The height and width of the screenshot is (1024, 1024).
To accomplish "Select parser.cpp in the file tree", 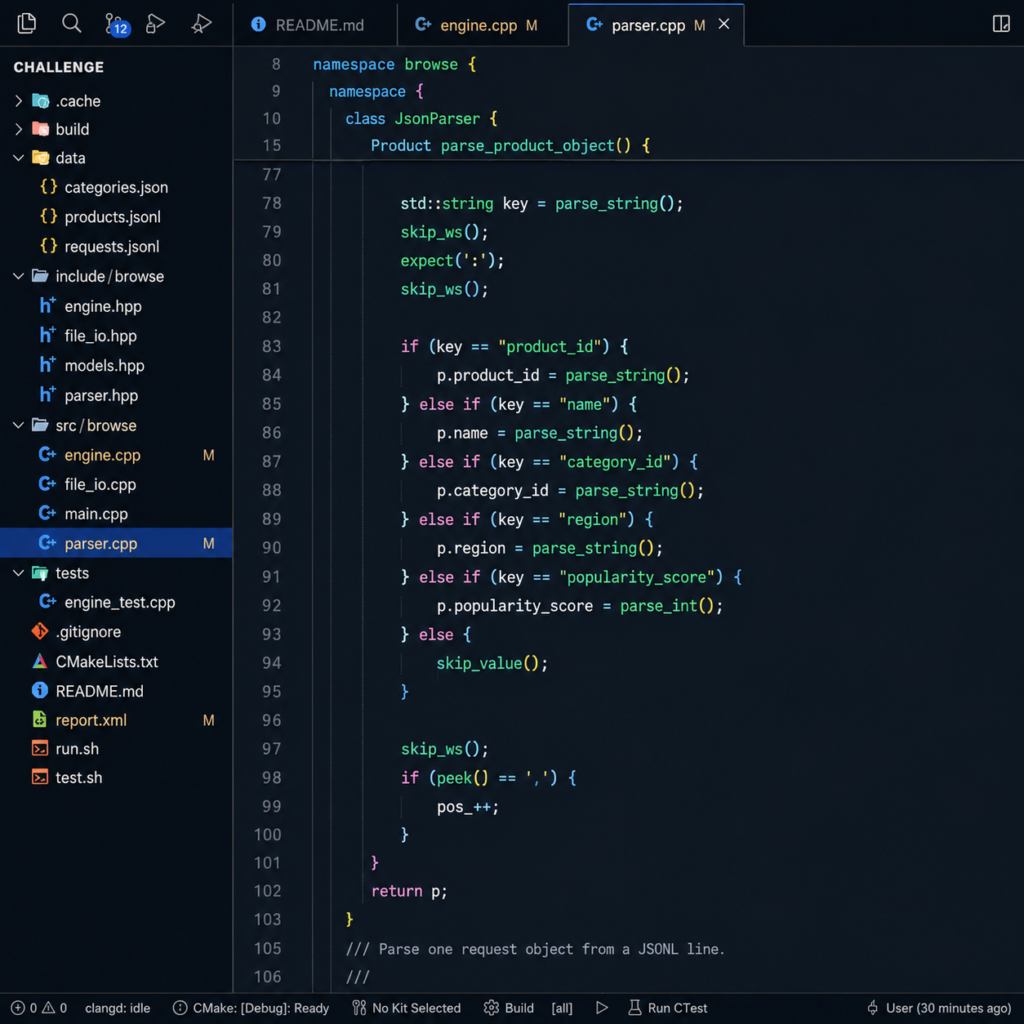I will click(116, 543).
